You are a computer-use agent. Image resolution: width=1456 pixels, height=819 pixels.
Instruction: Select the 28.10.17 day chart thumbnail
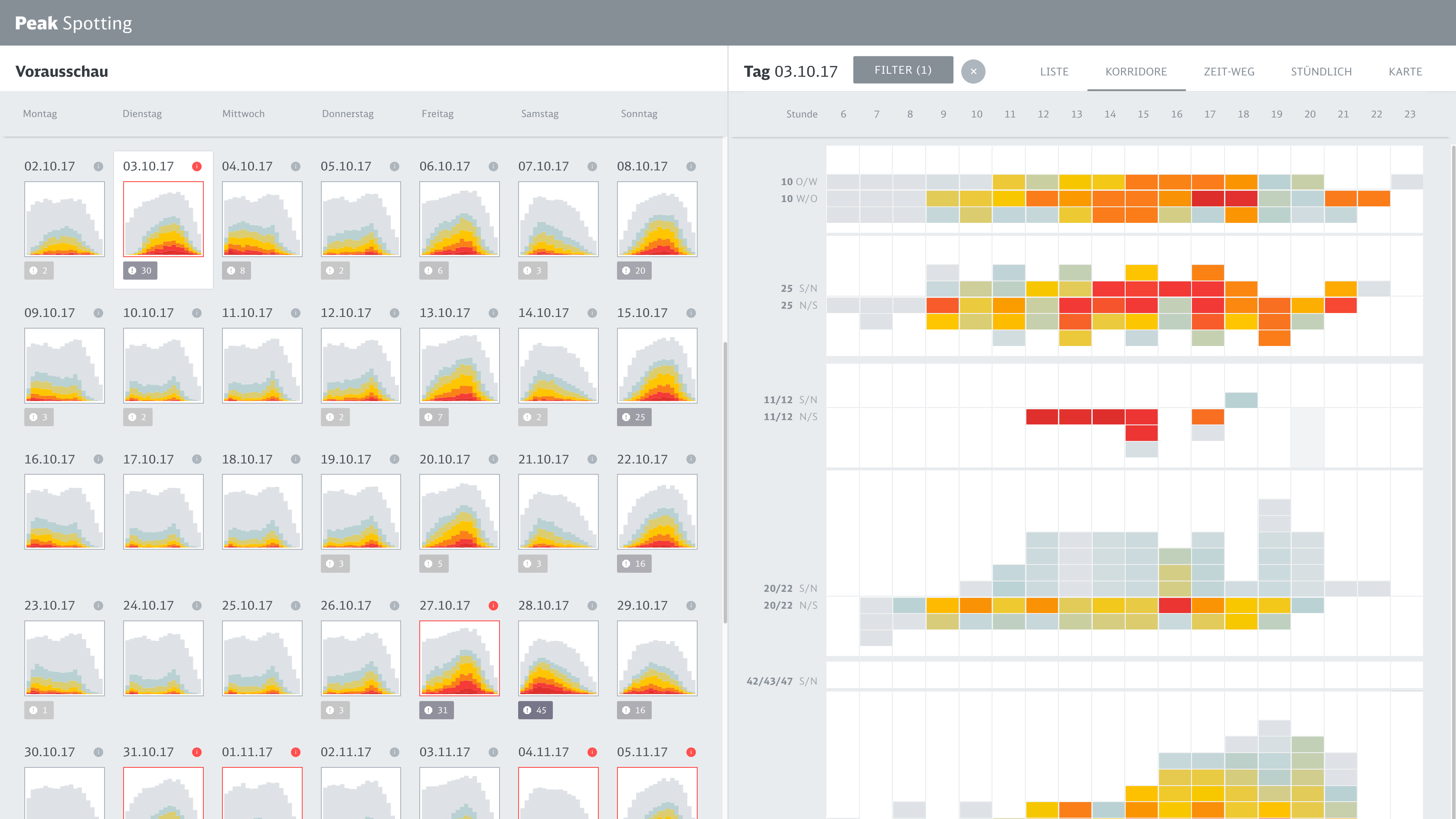point(558,658)
